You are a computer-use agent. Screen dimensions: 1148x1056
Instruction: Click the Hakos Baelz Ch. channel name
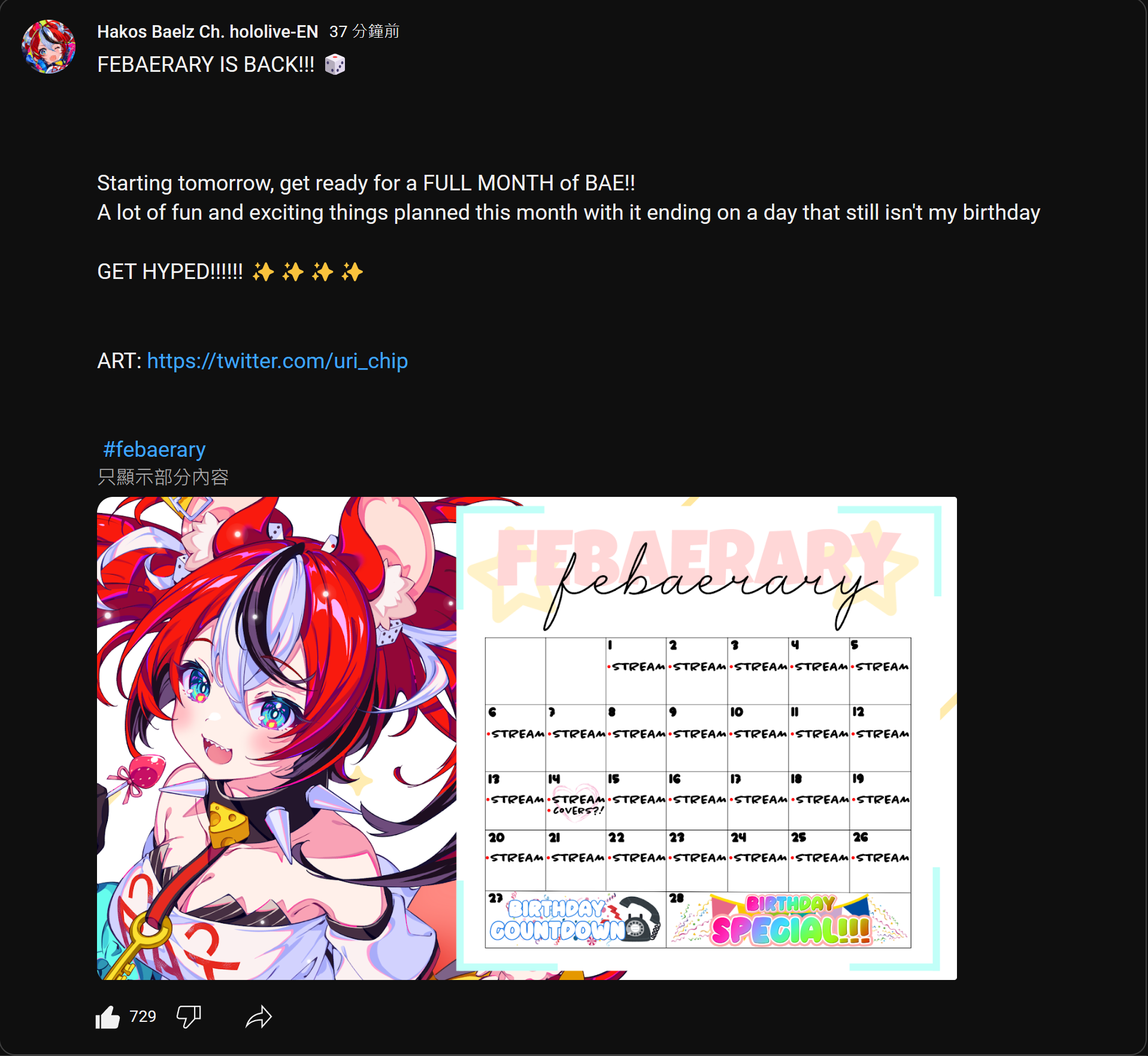click(x=207, y=32)
